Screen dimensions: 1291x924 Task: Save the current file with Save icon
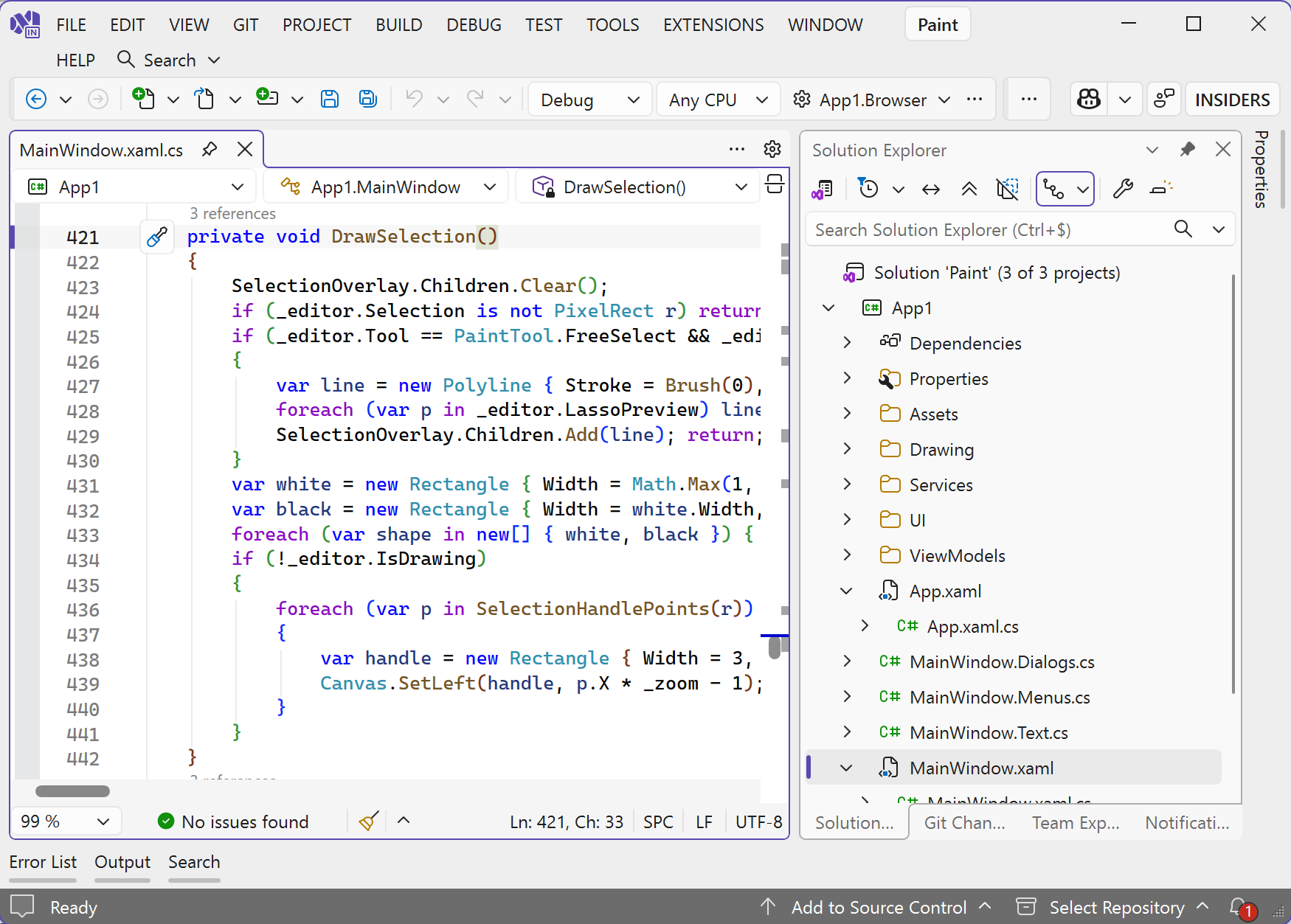pyautogui.click(x=330, y=99)
